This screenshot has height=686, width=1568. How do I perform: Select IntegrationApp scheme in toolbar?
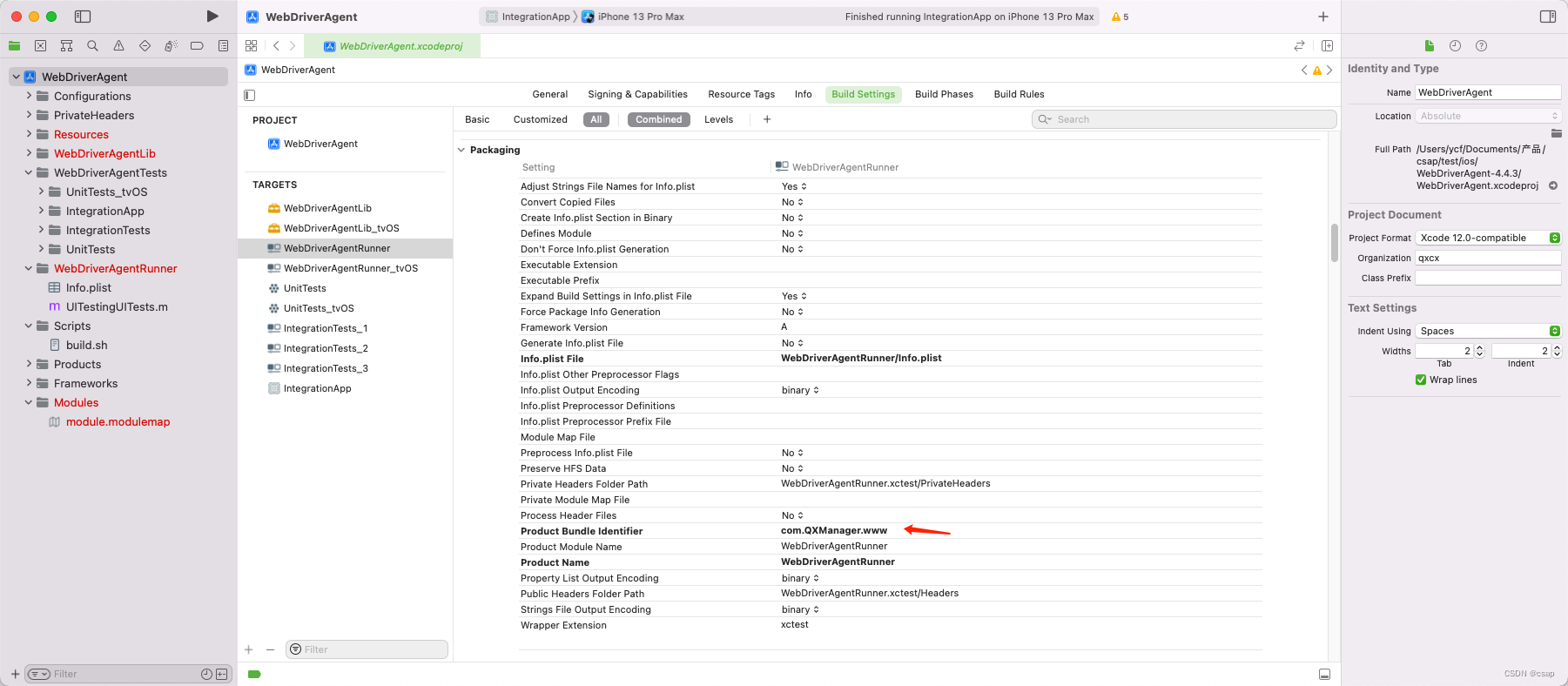[528, 17]
